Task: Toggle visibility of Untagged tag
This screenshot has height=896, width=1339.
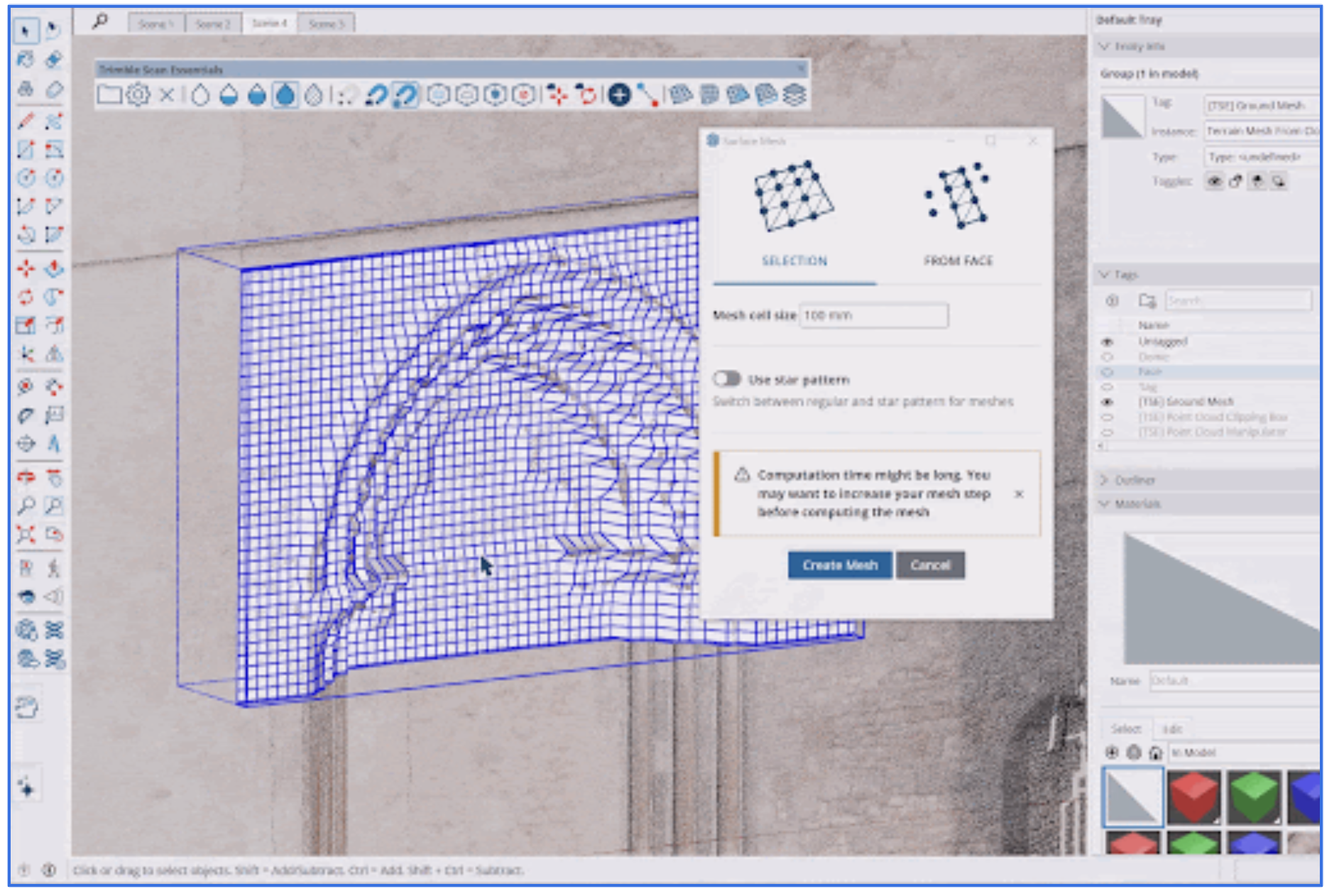Action: coord(1107,342)
